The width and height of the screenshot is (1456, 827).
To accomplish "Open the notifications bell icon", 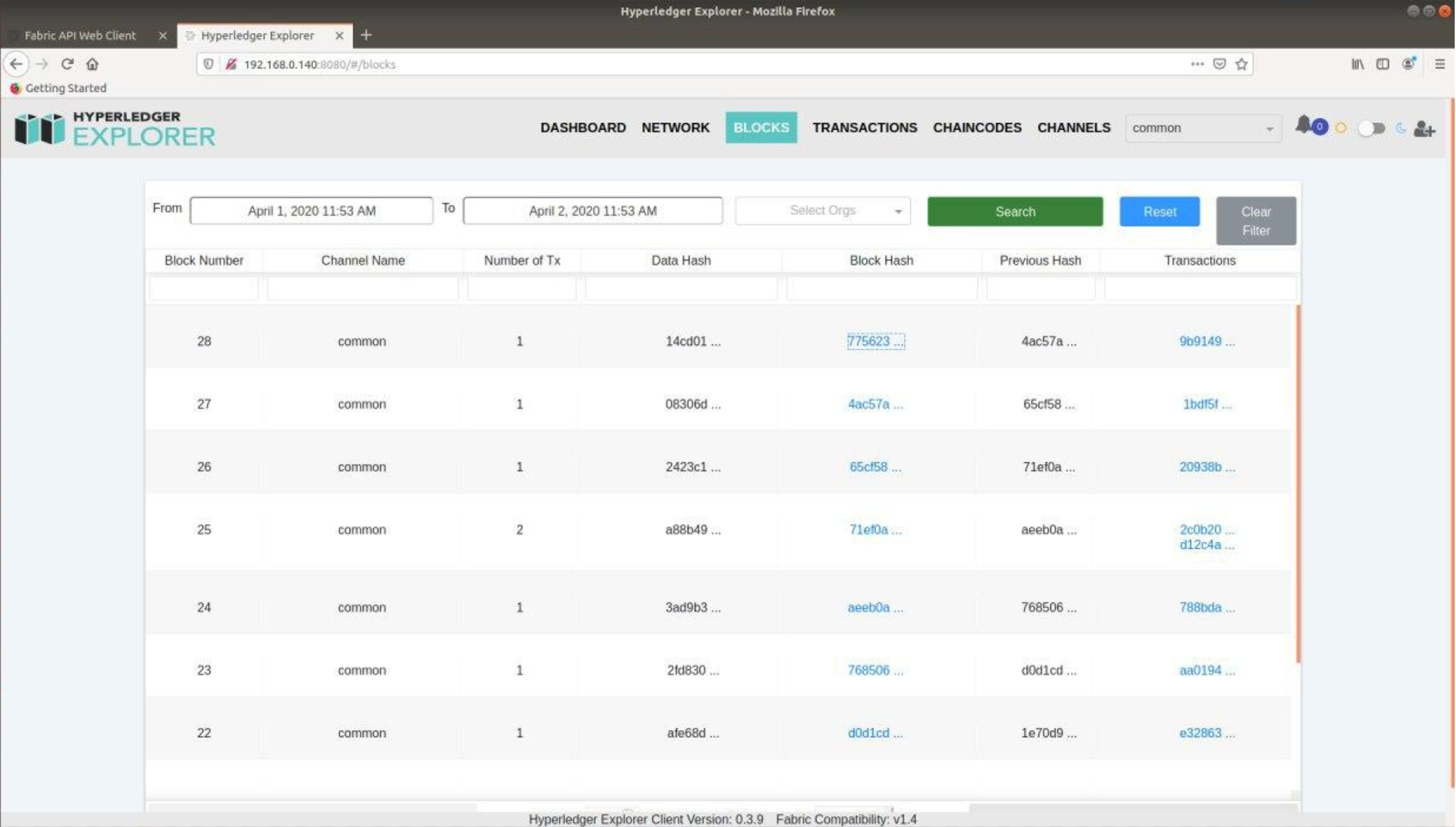I will tap(1304, 126).
